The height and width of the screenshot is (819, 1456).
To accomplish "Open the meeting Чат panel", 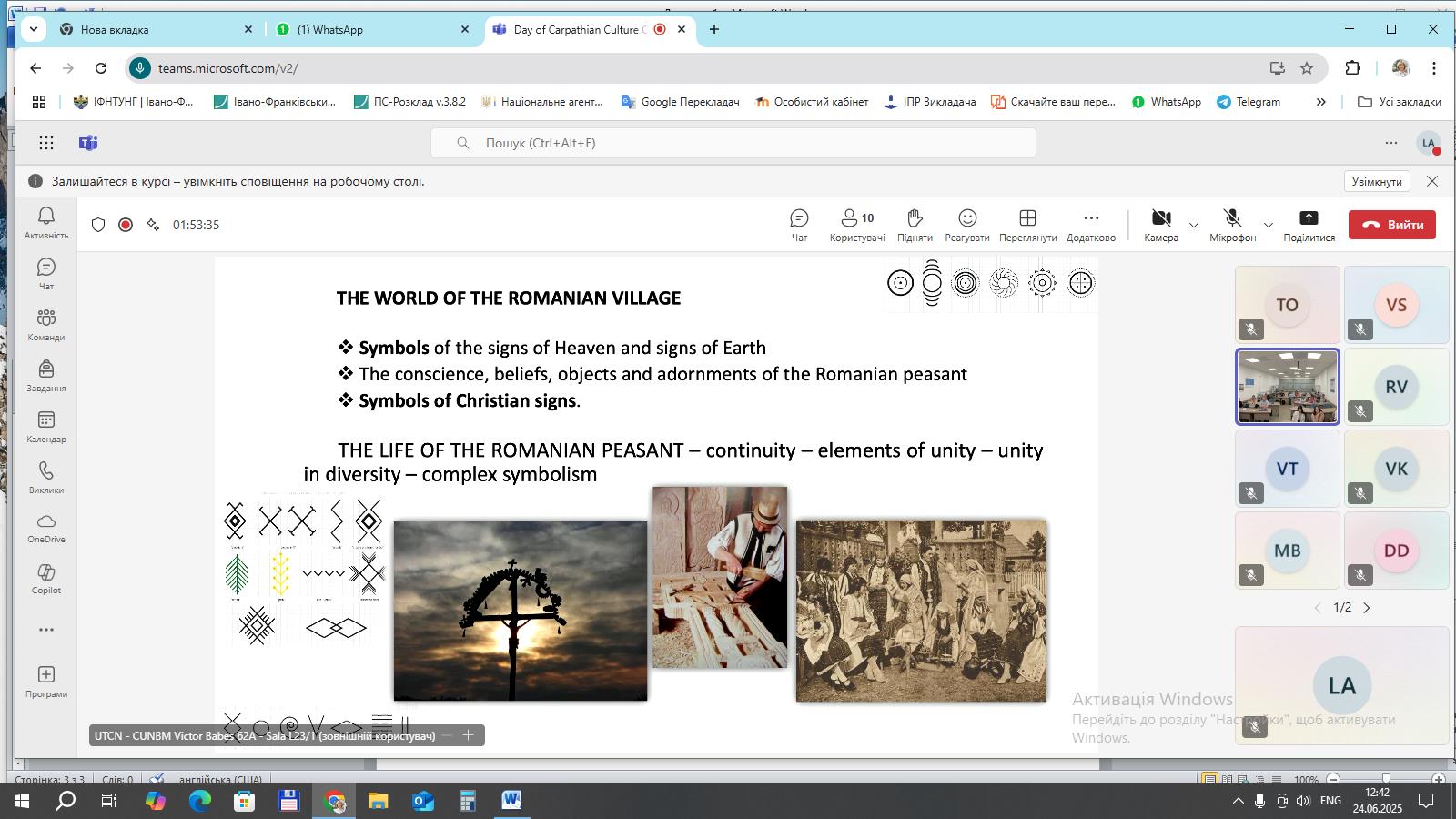I will point(799,225).
